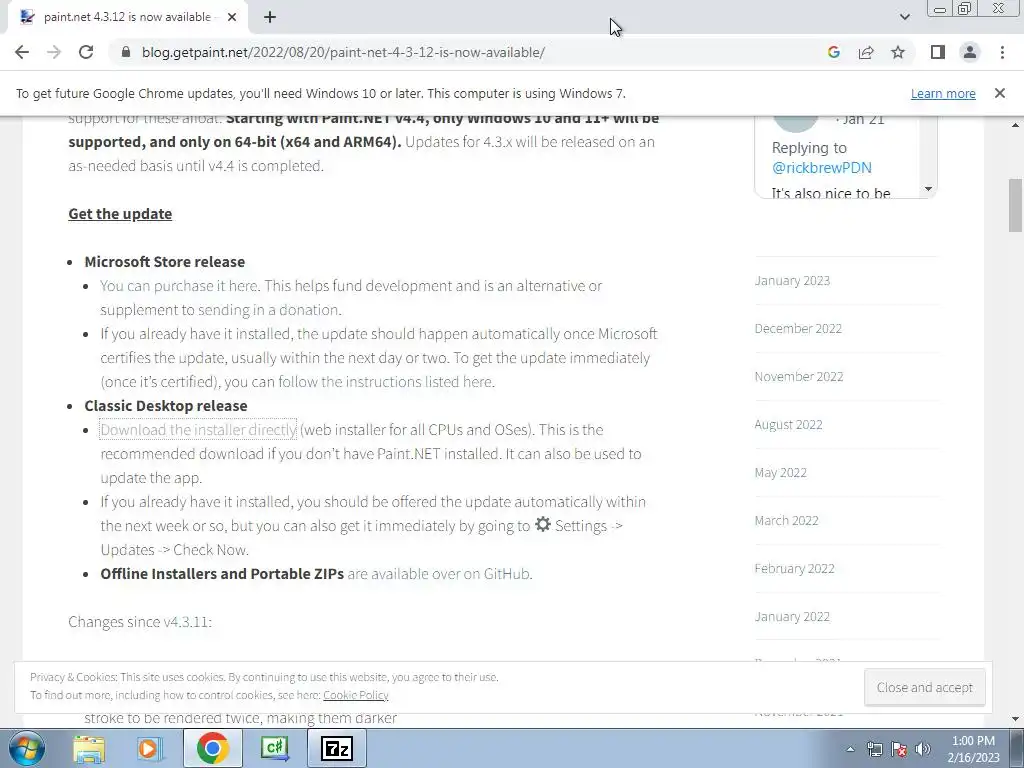Open Chrome side panel
The height and width of the screenshot is (768, 1024).
938,52
